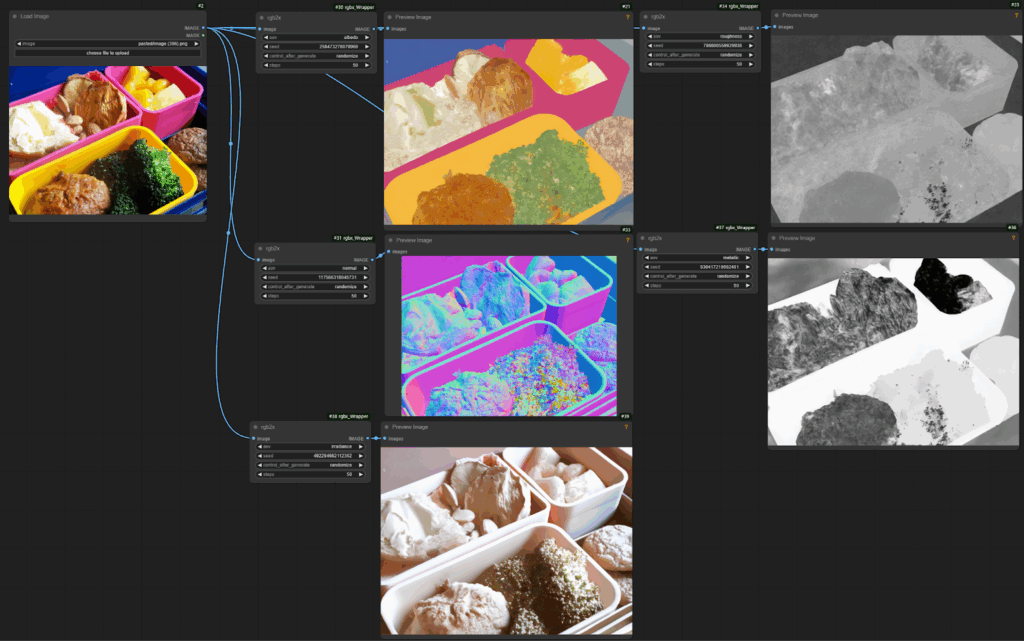Click the #30 rgbx_Wrapper node badge
This screenshot has height=641, width=1024.
click(x=355, y=7)
